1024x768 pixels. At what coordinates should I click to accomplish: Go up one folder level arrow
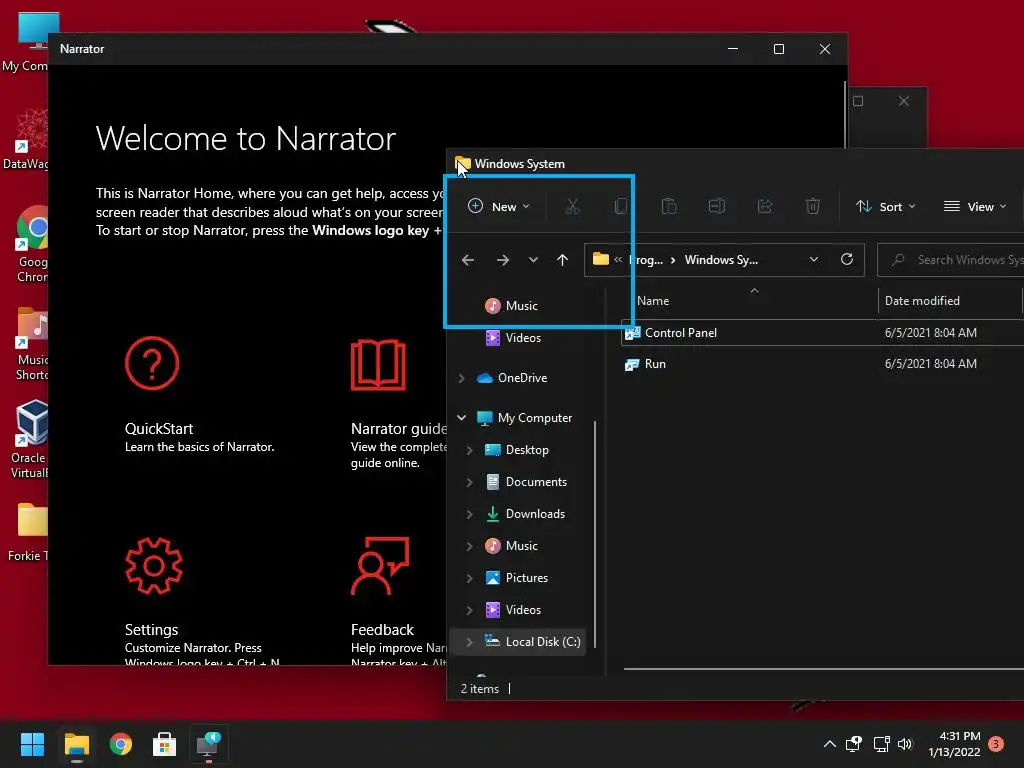[562, 260]
